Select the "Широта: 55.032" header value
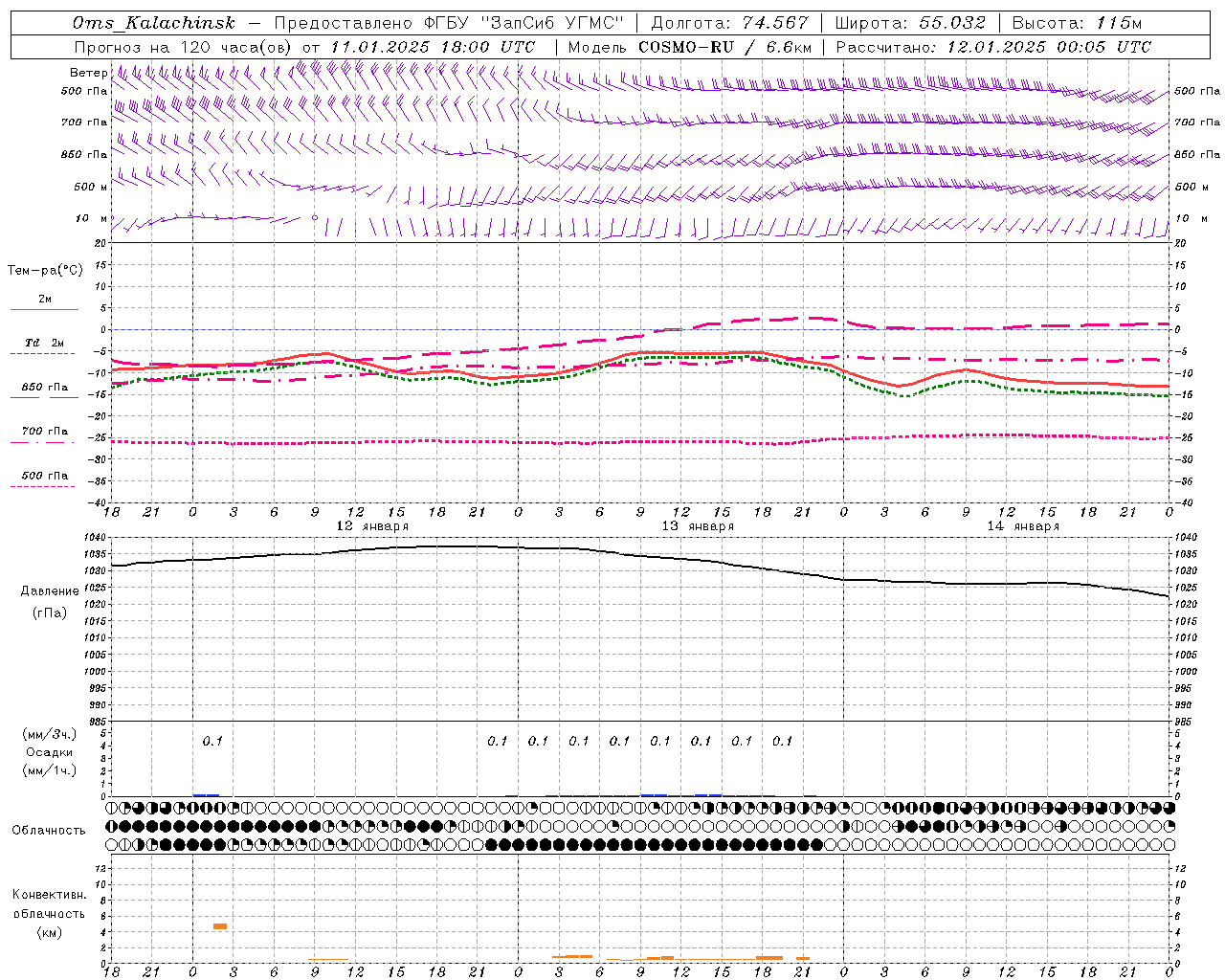This screenshot has width=1225, height=980. point(910,23)
